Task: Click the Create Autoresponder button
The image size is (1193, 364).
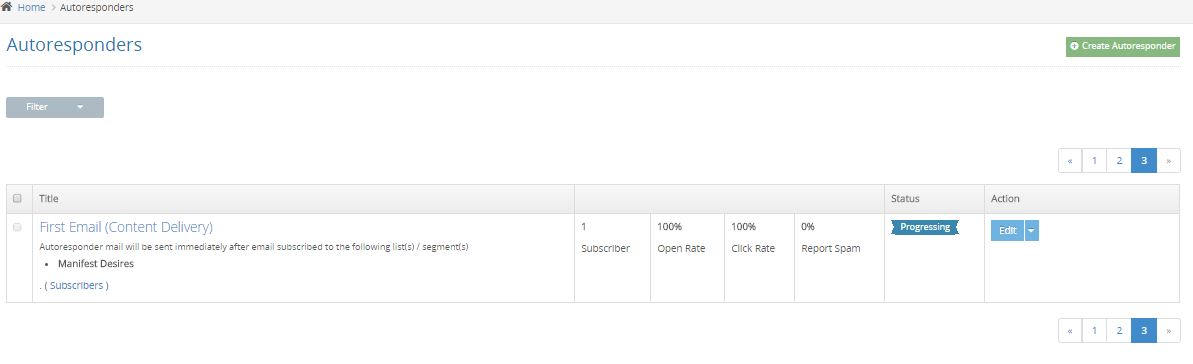Action: tap(1122, 46)
